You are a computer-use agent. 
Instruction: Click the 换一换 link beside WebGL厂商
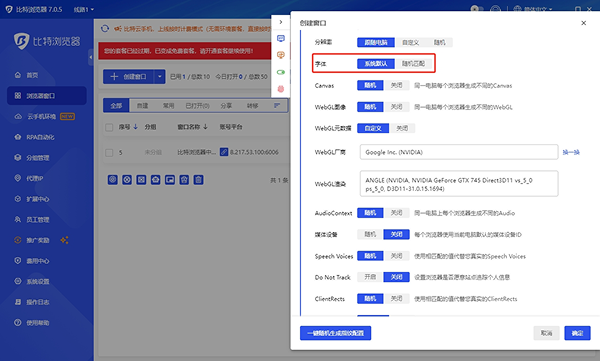(571, 152)
